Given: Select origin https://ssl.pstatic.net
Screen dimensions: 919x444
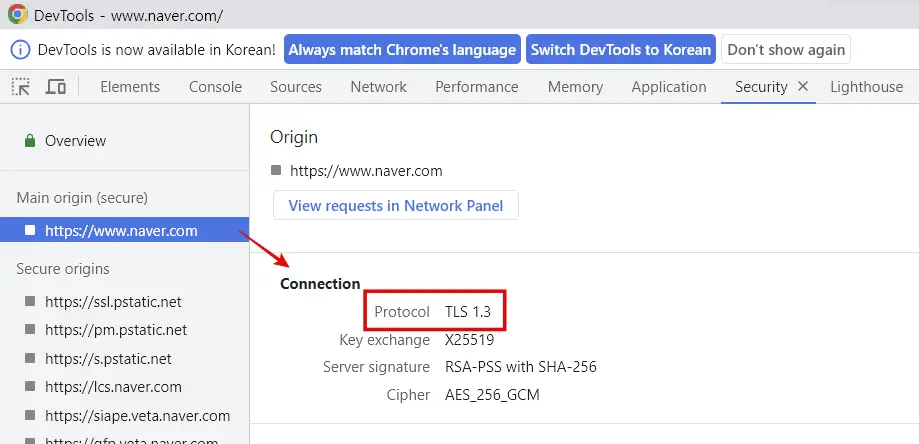Looking at the screenshot, I should [x=113, y=302].
